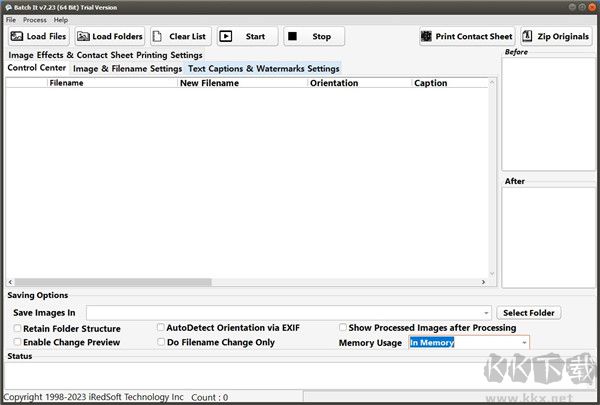Enable Retain Folder Structure checkbox
600x405 pixels.
pos(17,328)
